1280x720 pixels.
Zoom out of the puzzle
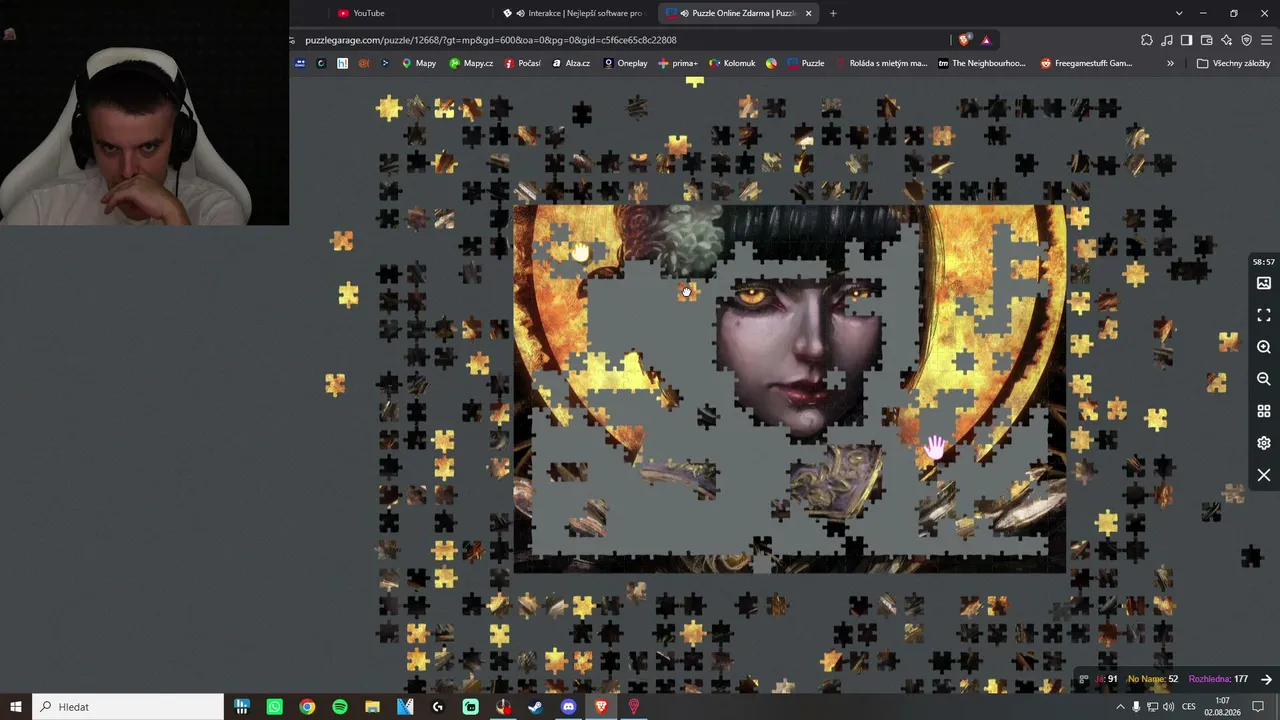click(x=1264, y=379)
